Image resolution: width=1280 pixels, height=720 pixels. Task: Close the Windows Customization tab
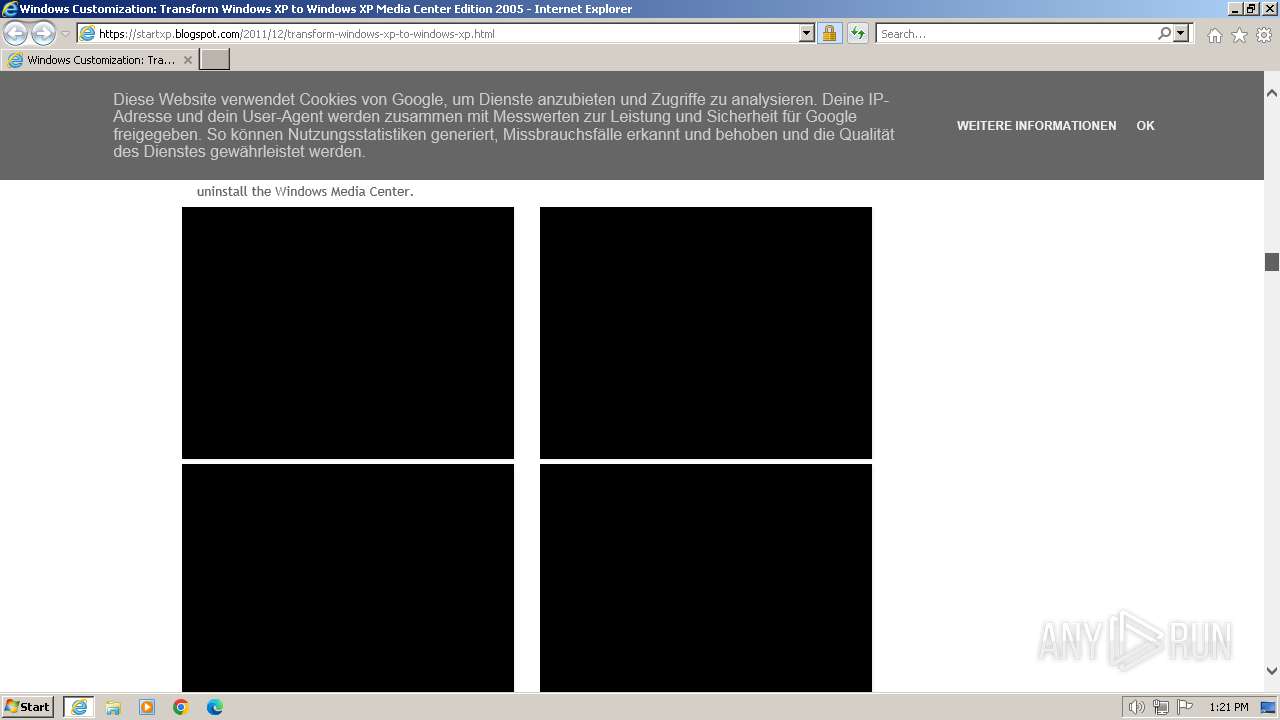pos(187,60)
